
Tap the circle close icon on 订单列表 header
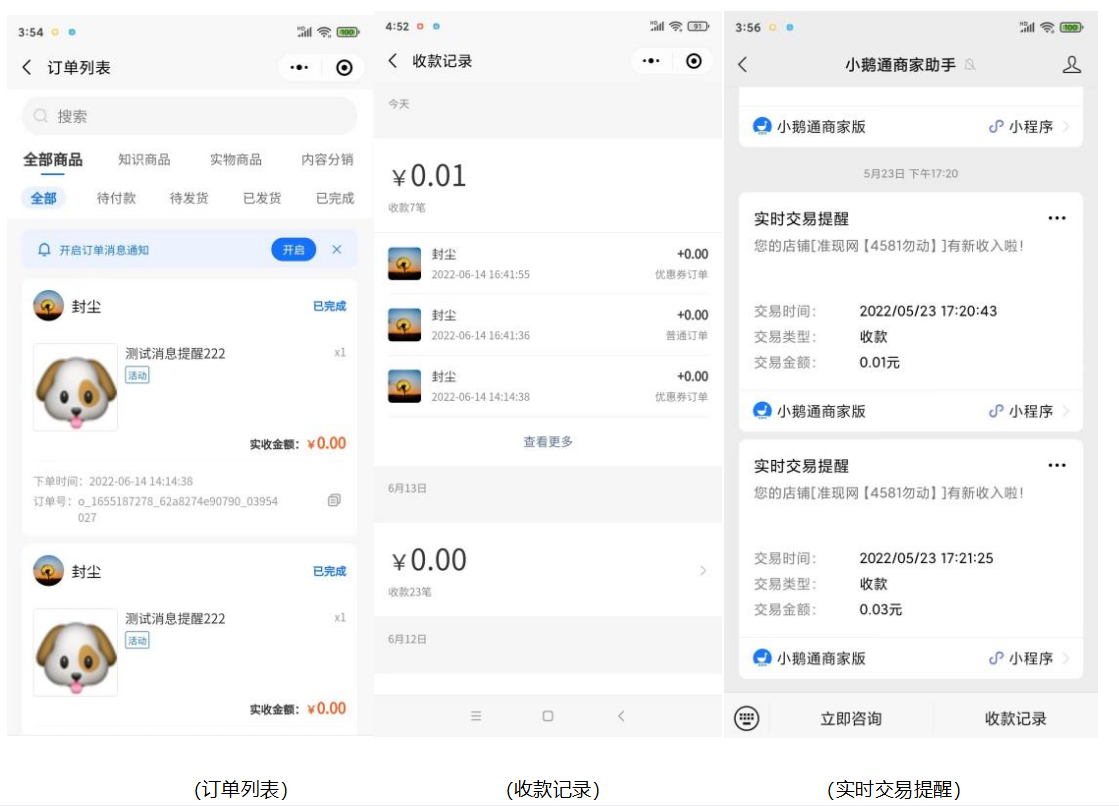tap(344, 67)
